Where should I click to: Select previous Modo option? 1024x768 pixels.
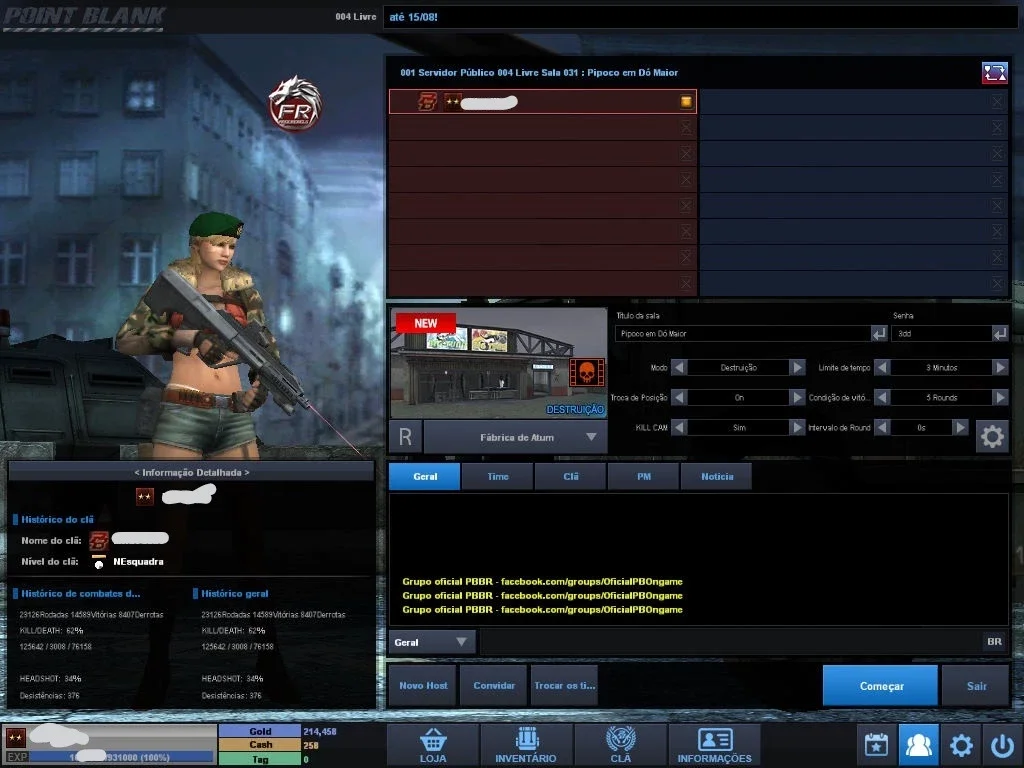(x=679, y=368)
